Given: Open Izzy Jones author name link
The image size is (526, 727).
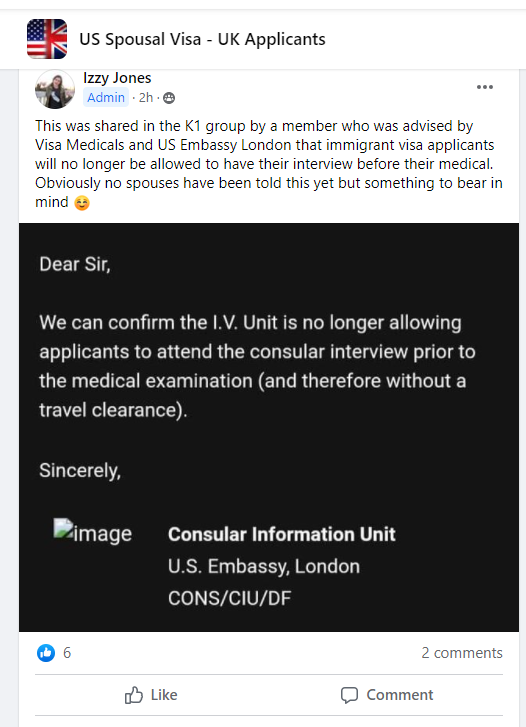Looking at the screenshot, I should click(117, 78).
